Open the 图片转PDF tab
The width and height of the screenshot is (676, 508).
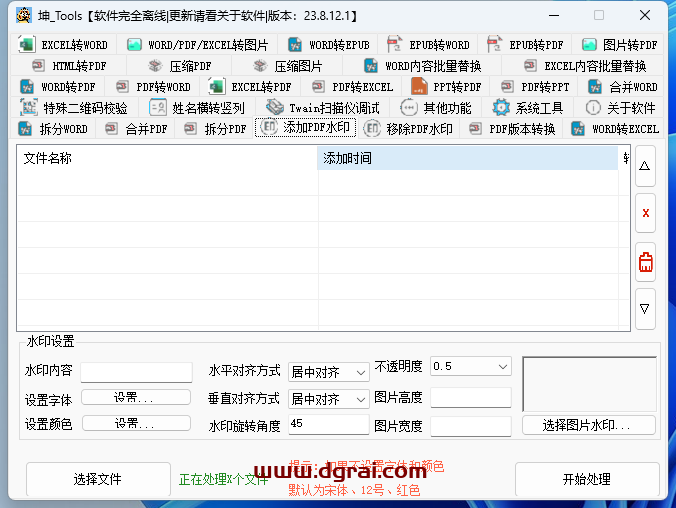619,44
